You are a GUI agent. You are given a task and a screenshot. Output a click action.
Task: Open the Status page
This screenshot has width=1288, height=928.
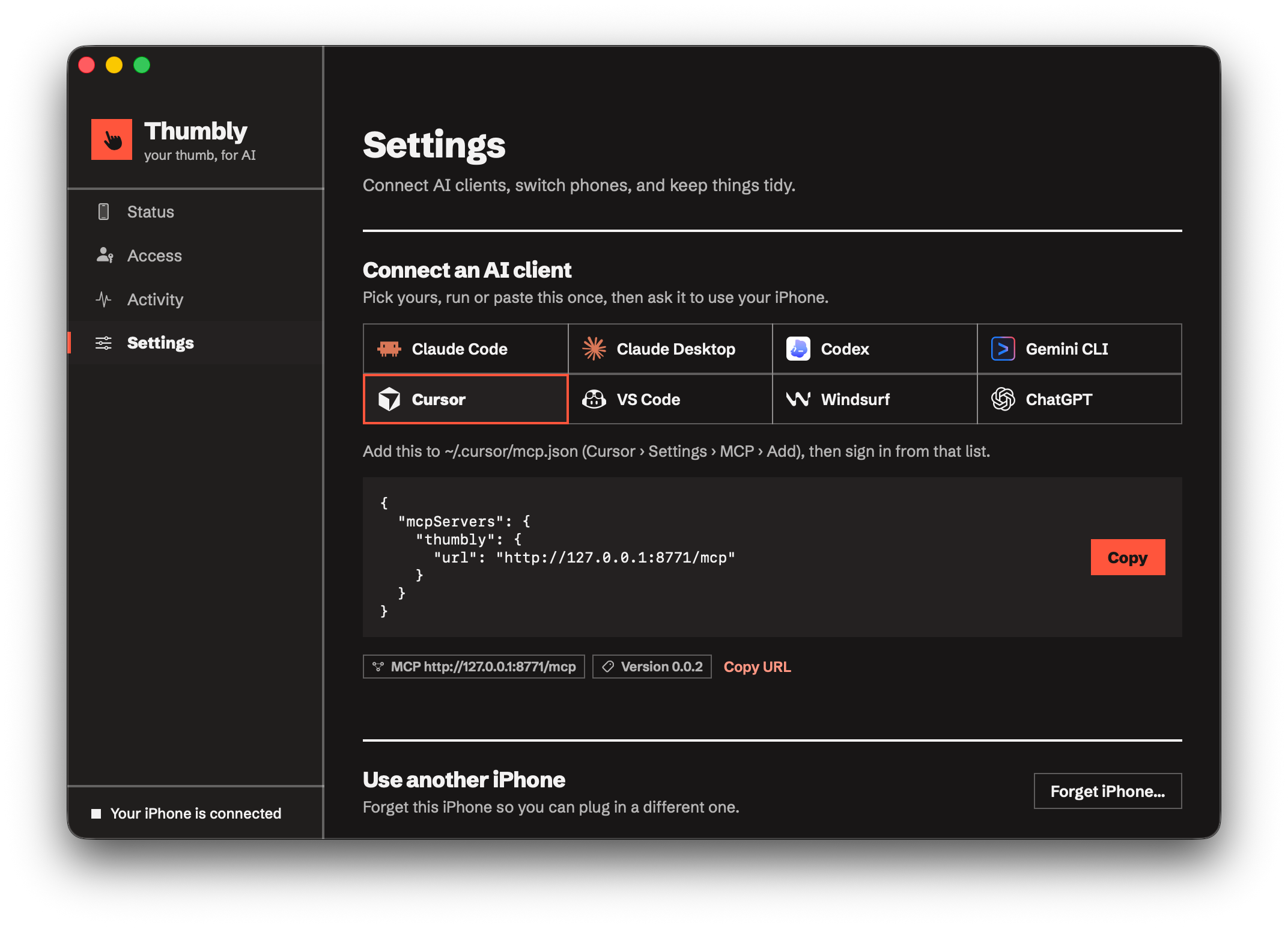[196, 212]
